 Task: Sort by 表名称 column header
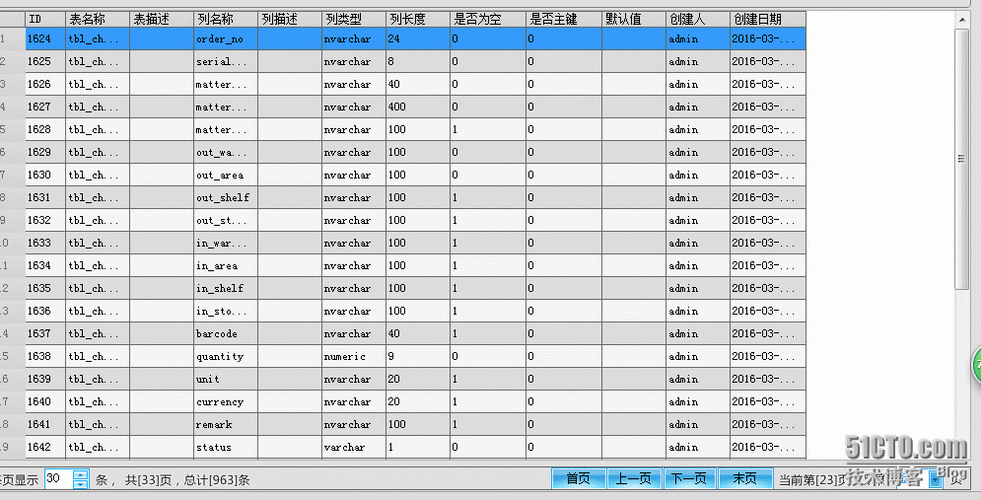(x=97, y=19)
